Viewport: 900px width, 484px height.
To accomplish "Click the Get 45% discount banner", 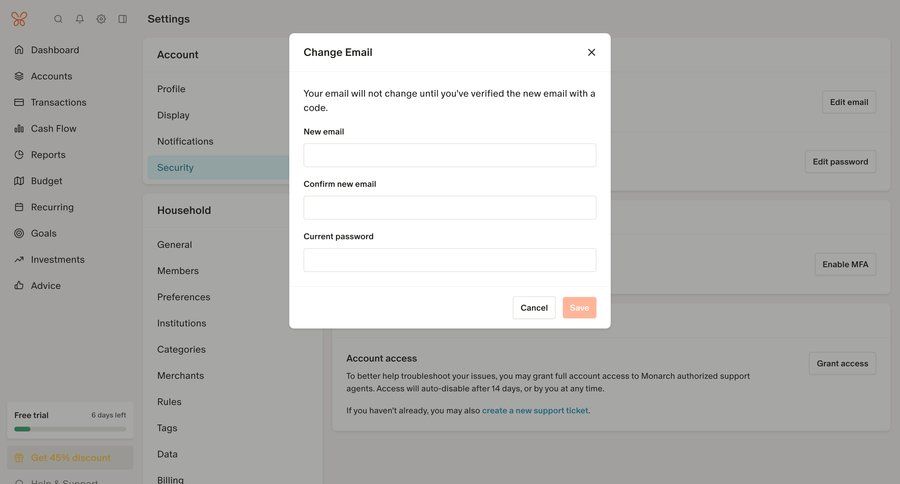I will (x=70, y=458).
